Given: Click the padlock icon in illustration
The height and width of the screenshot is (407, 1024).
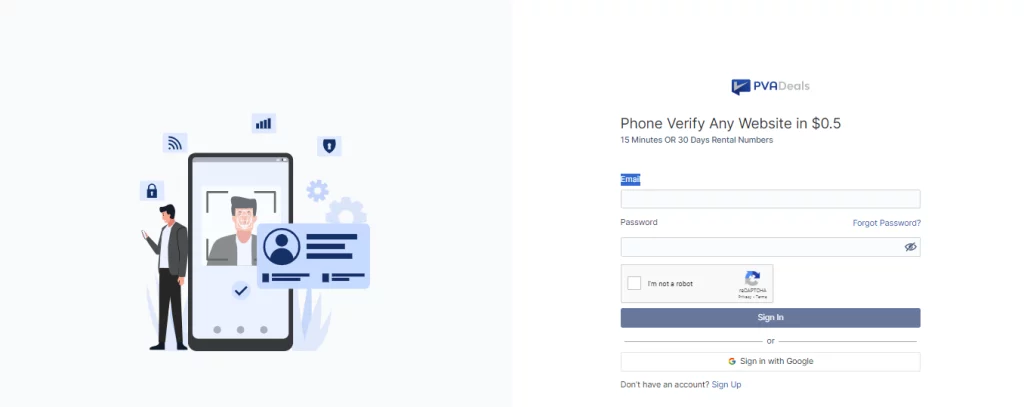Looking at the screenshot, I should tap(152, 191).
